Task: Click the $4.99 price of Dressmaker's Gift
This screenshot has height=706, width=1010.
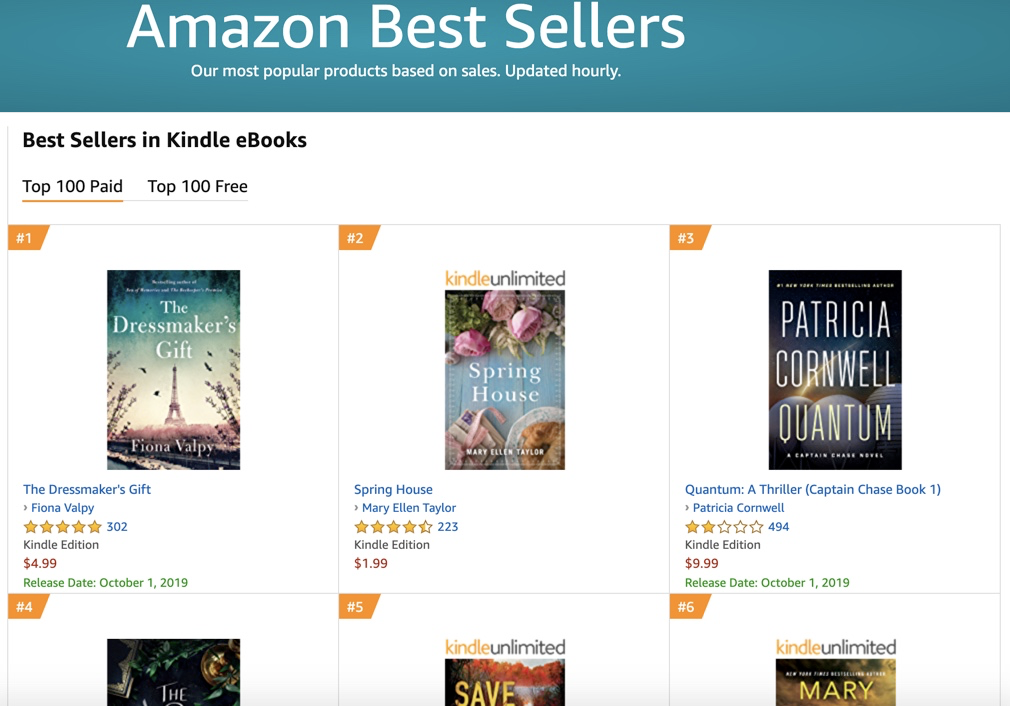Action: [40, 564]
